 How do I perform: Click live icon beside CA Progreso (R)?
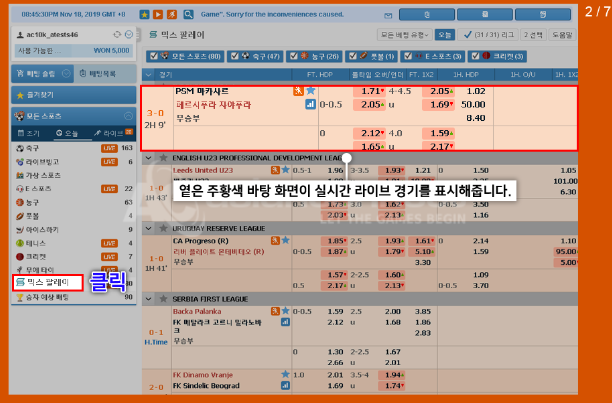click(275, 240)
